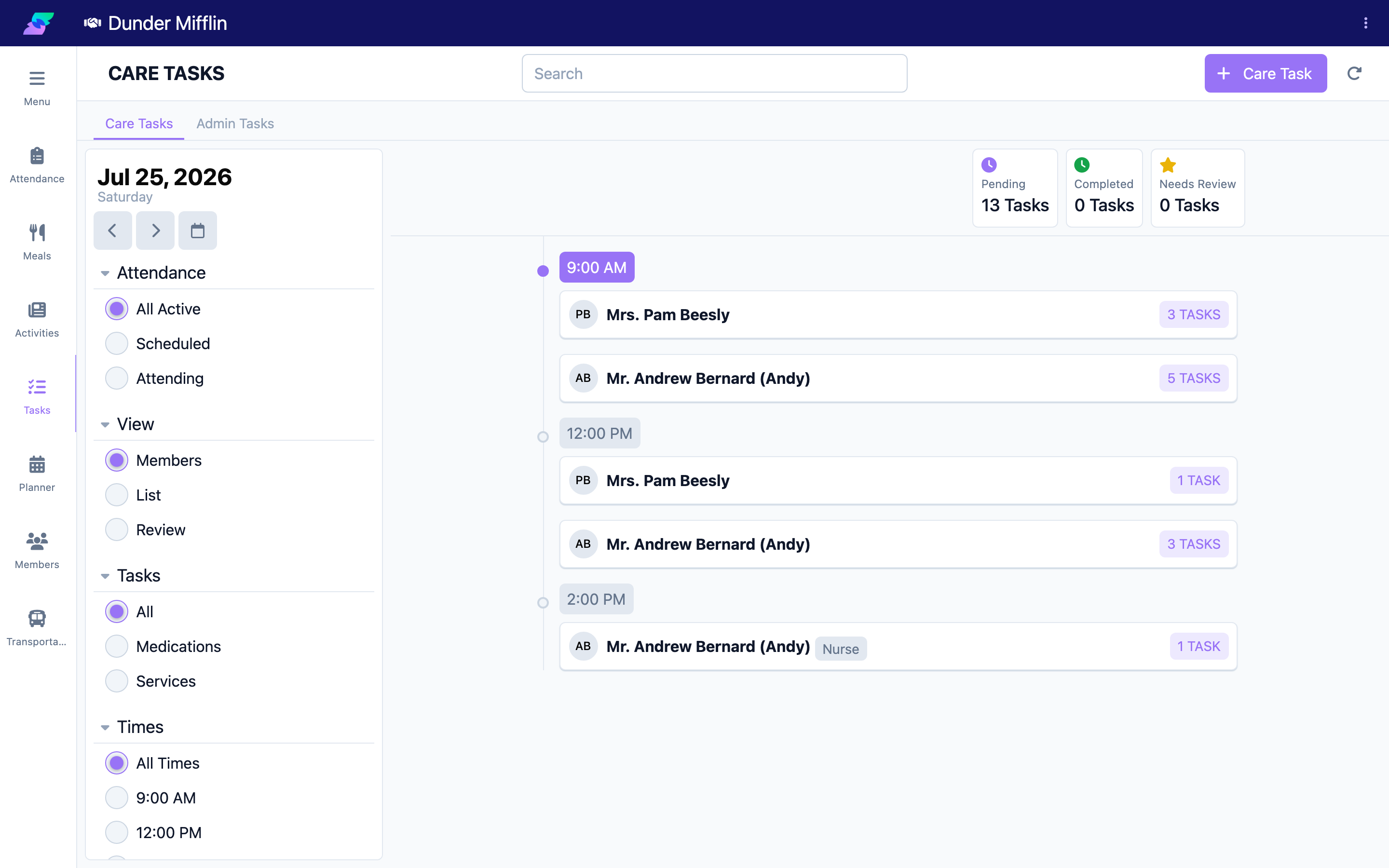
Task: Open the date picker calendar
Action: pos(197,231)
